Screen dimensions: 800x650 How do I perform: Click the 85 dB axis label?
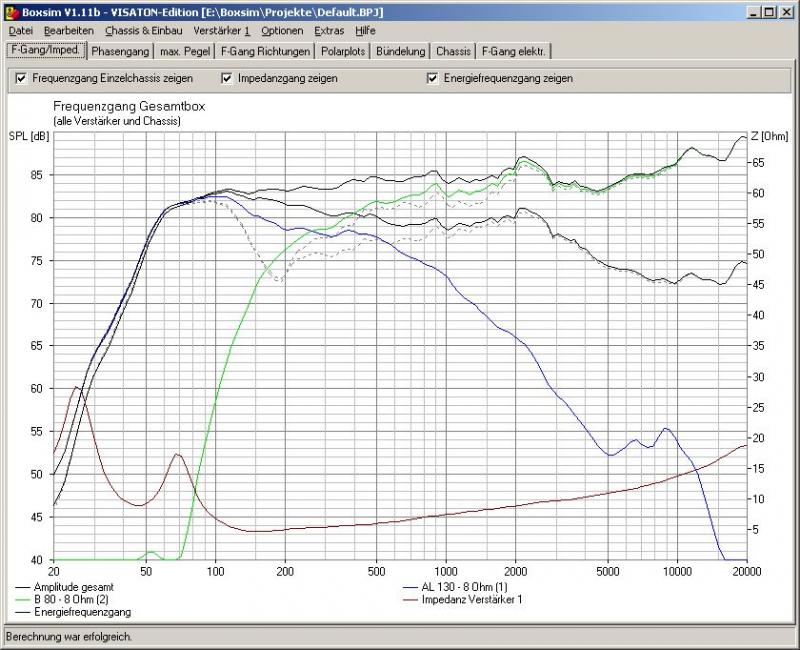tap(37, 175)
